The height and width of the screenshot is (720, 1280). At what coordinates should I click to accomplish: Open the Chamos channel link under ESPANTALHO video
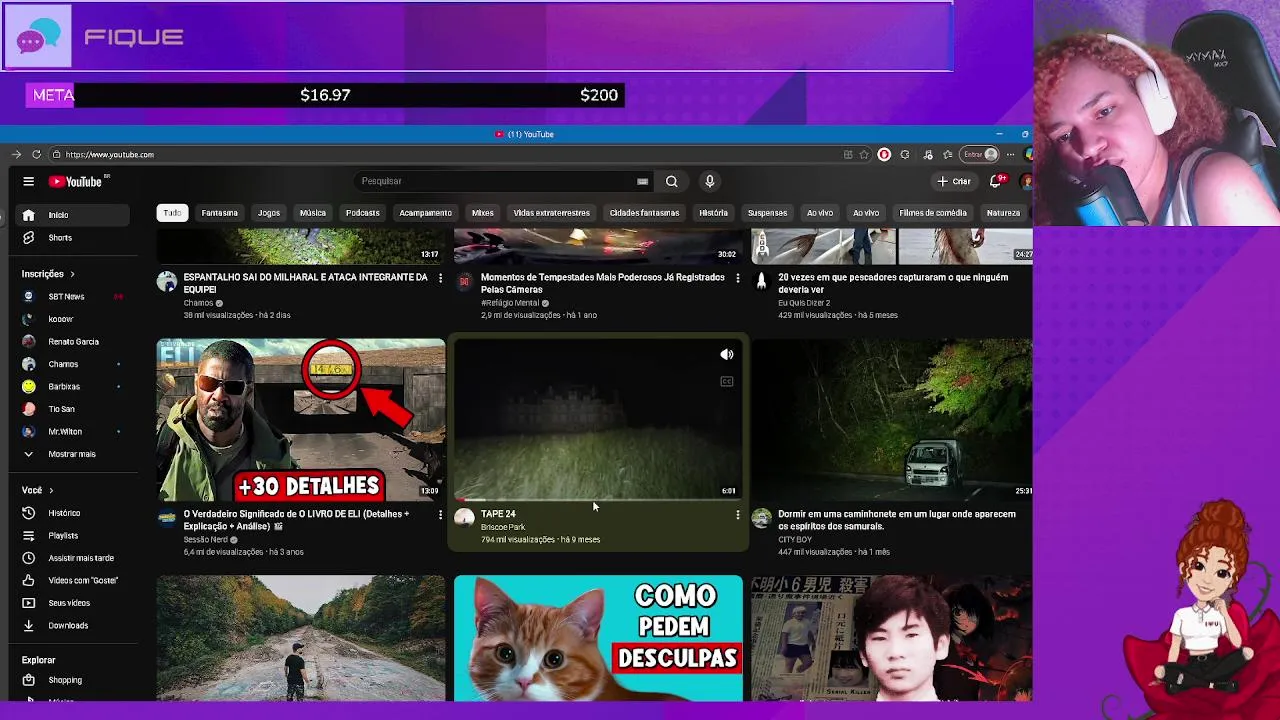(198, 303)
